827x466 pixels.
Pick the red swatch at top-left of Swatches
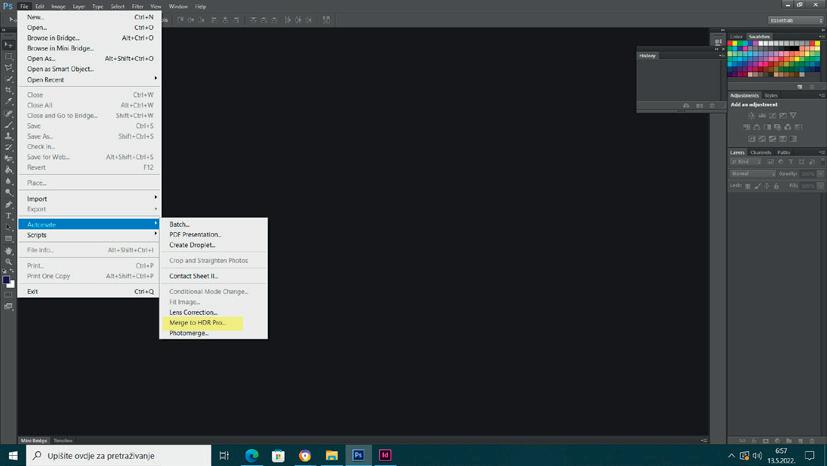point(731,43)
